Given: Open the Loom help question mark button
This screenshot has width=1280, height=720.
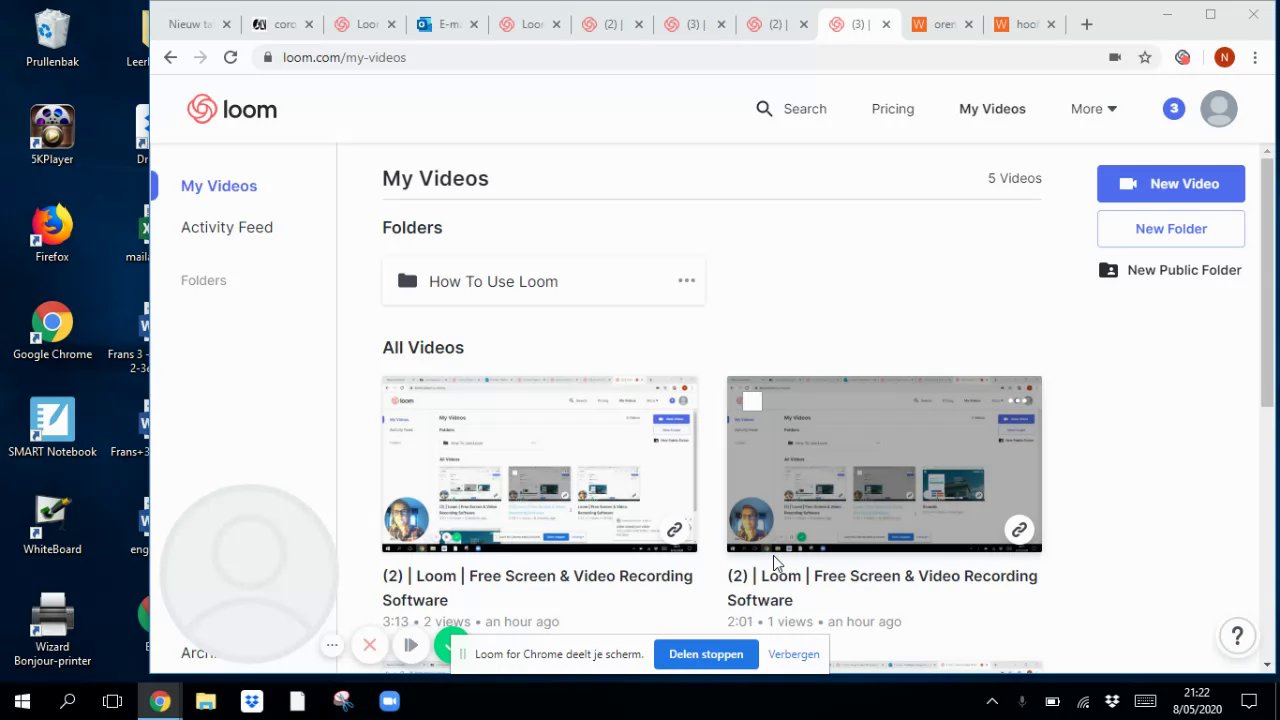Looking at the screenshot, I should 1237,636.
